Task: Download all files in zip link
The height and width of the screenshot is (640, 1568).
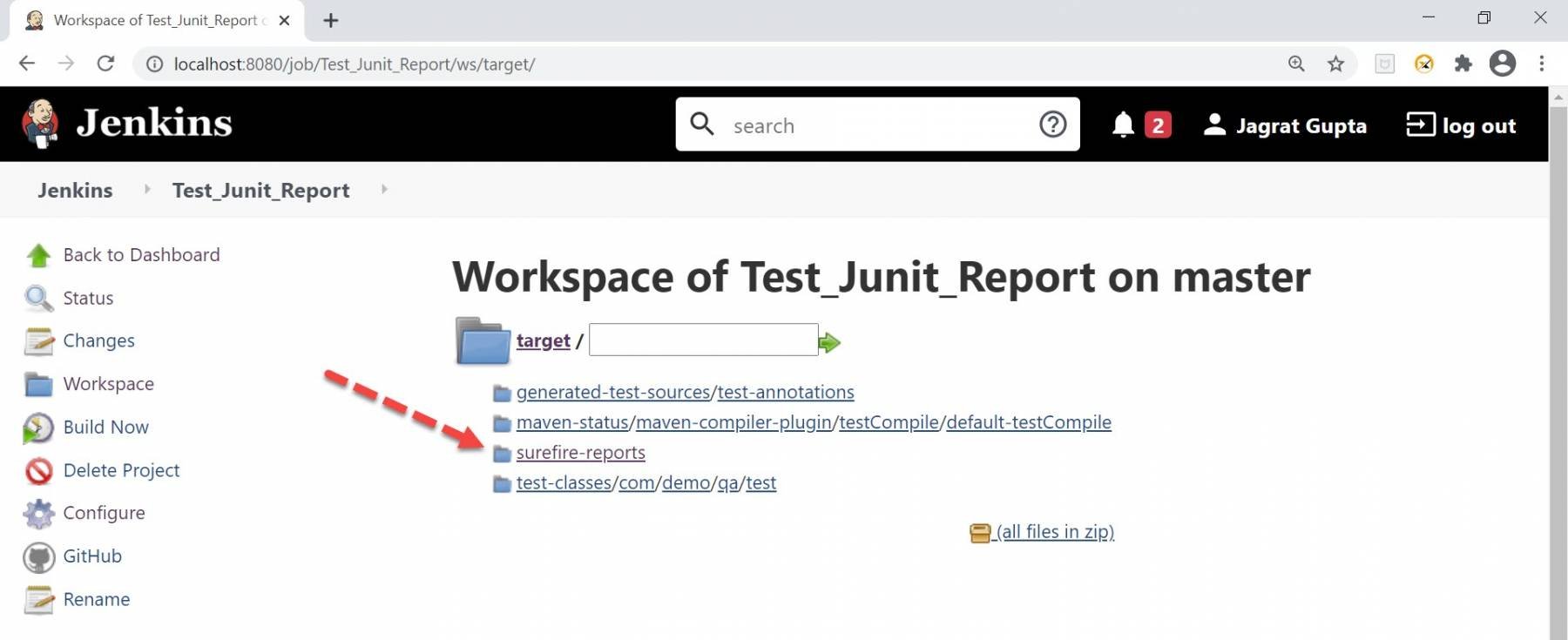Action: point(1055,532)
